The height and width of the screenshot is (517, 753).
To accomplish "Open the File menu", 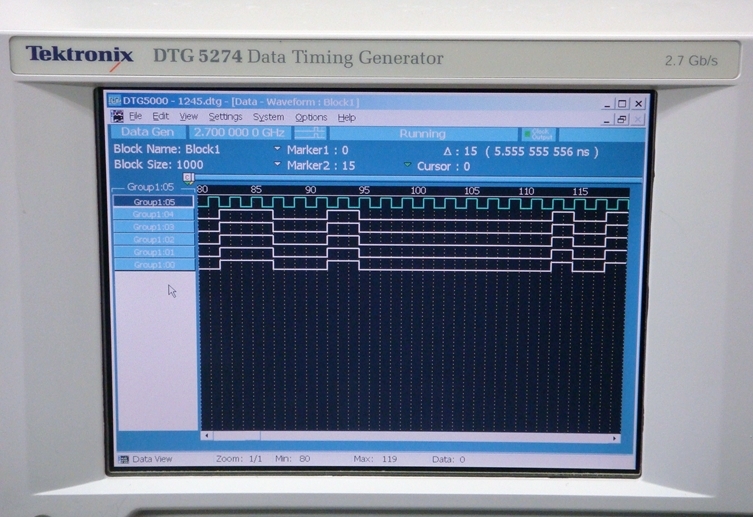I will pos(135,116).
